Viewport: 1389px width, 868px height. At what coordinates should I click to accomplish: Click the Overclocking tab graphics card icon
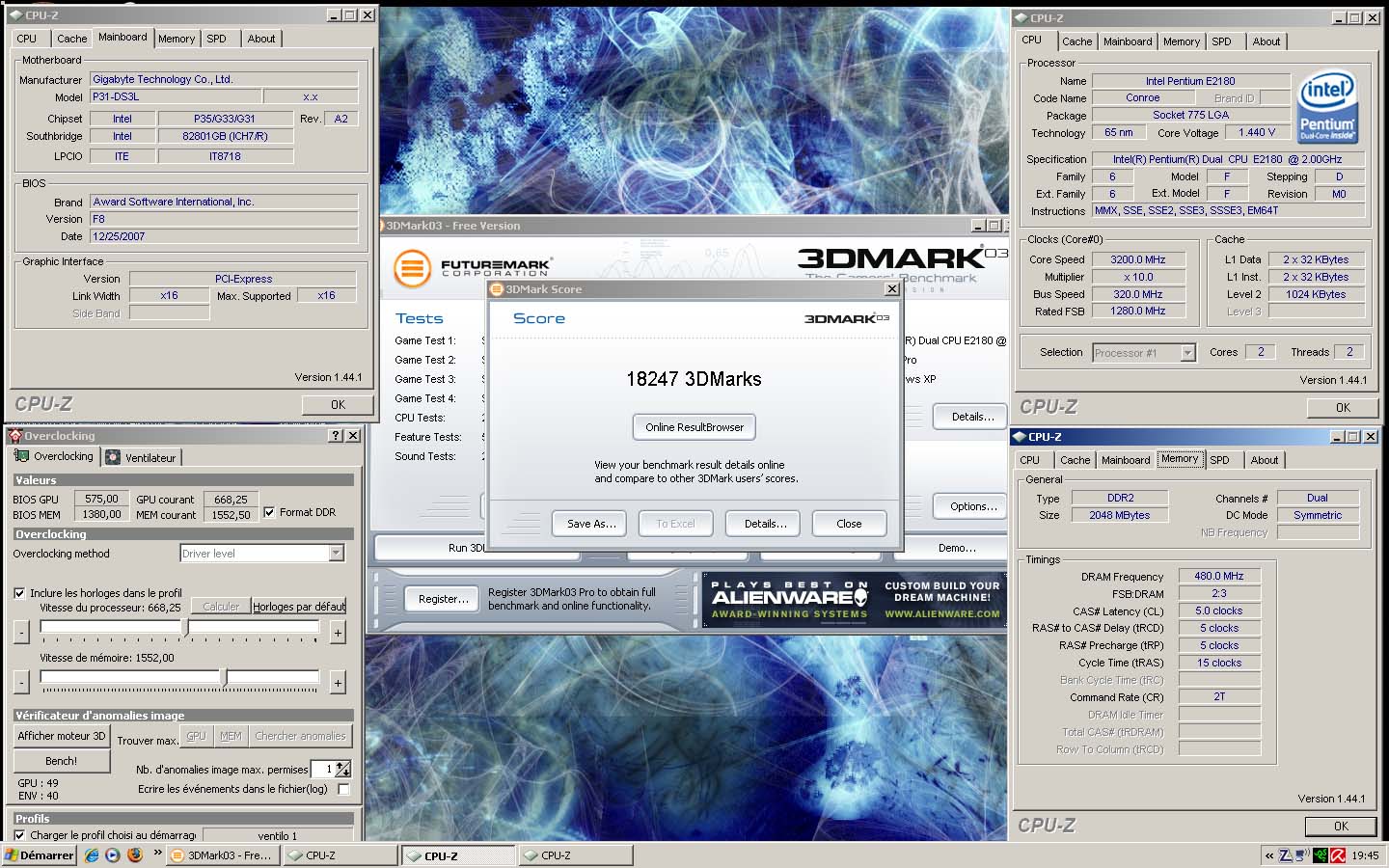pos(22,456)
